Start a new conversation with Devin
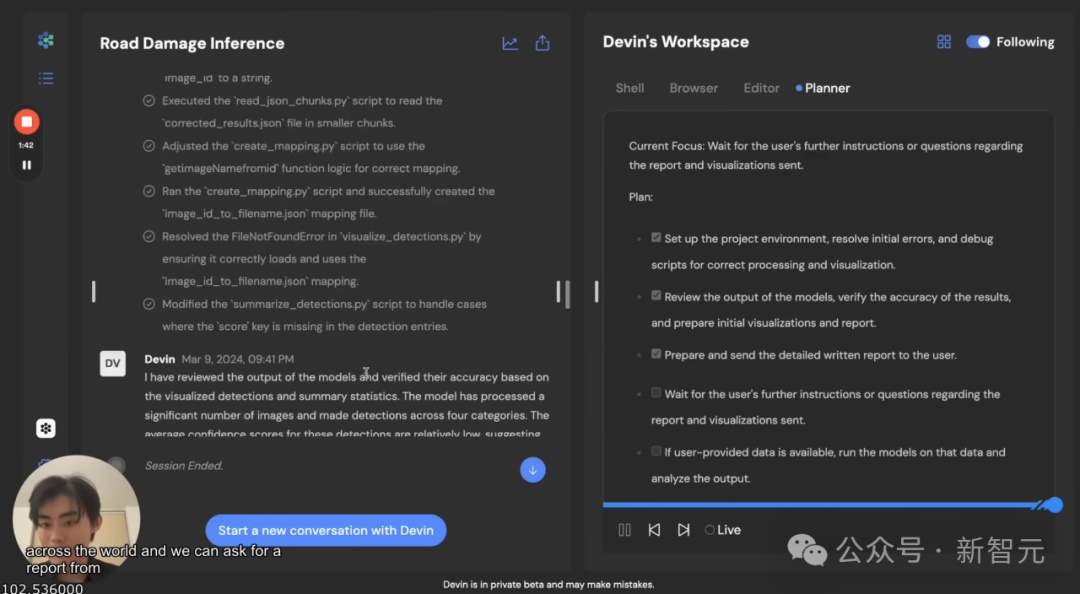The height and width of the screenshot is (594, 1080). click(326, 531)
